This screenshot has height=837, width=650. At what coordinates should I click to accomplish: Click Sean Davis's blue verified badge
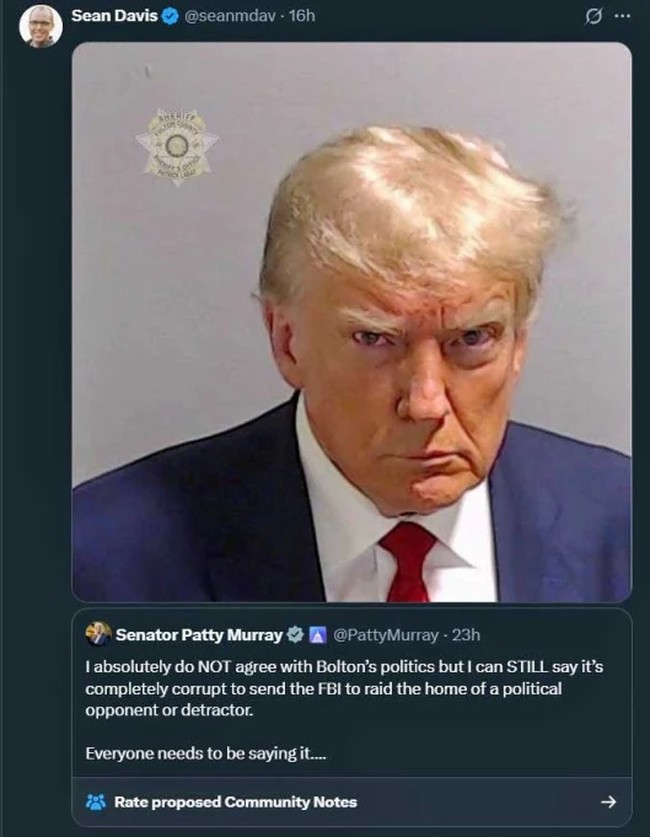(x=170, y=17)
